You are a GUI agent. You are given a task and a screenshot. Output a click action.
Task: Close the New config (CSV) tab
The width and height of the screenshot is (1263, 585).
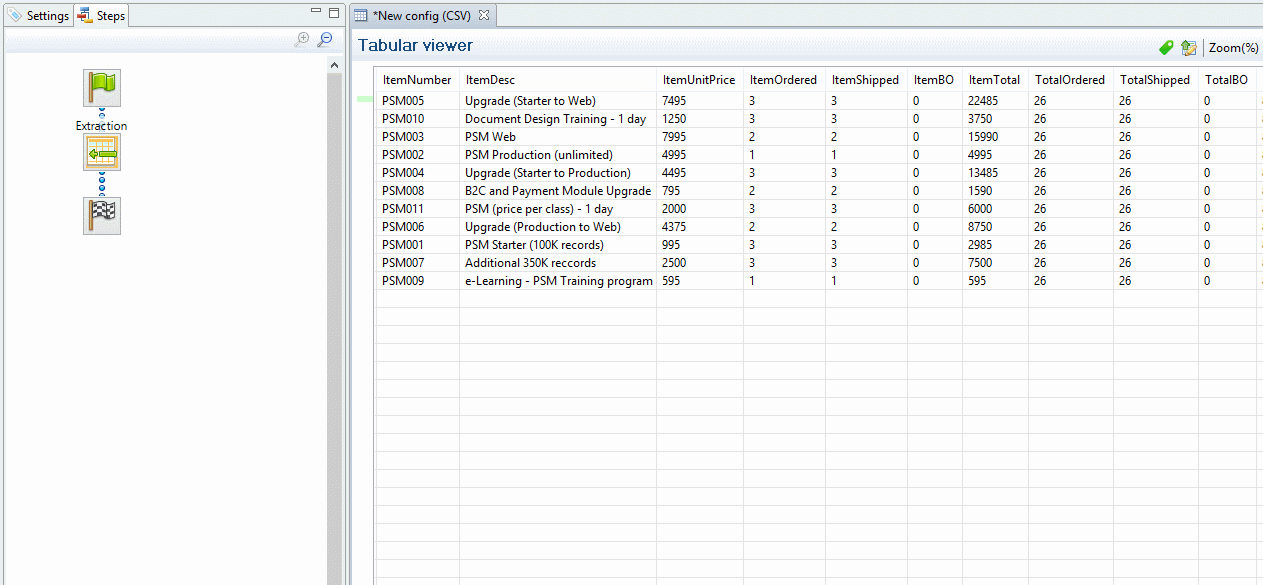pos(484,15)
